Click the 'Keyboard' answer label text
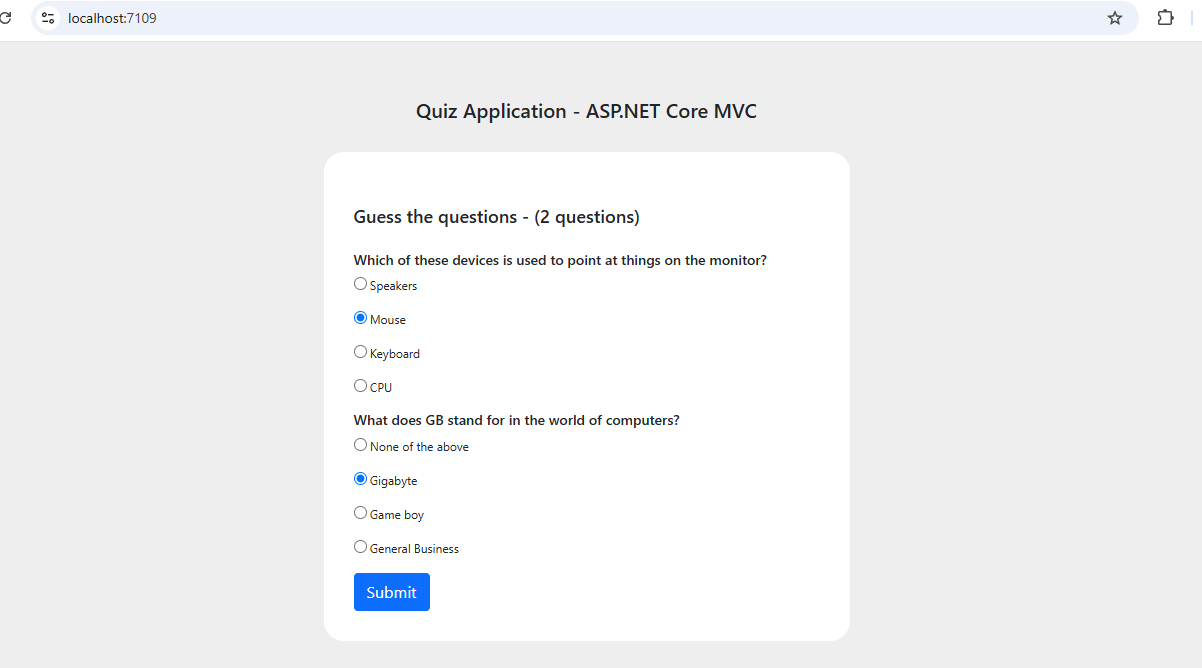The width and height of the screenshot is (1202, 668). [395, 354]
